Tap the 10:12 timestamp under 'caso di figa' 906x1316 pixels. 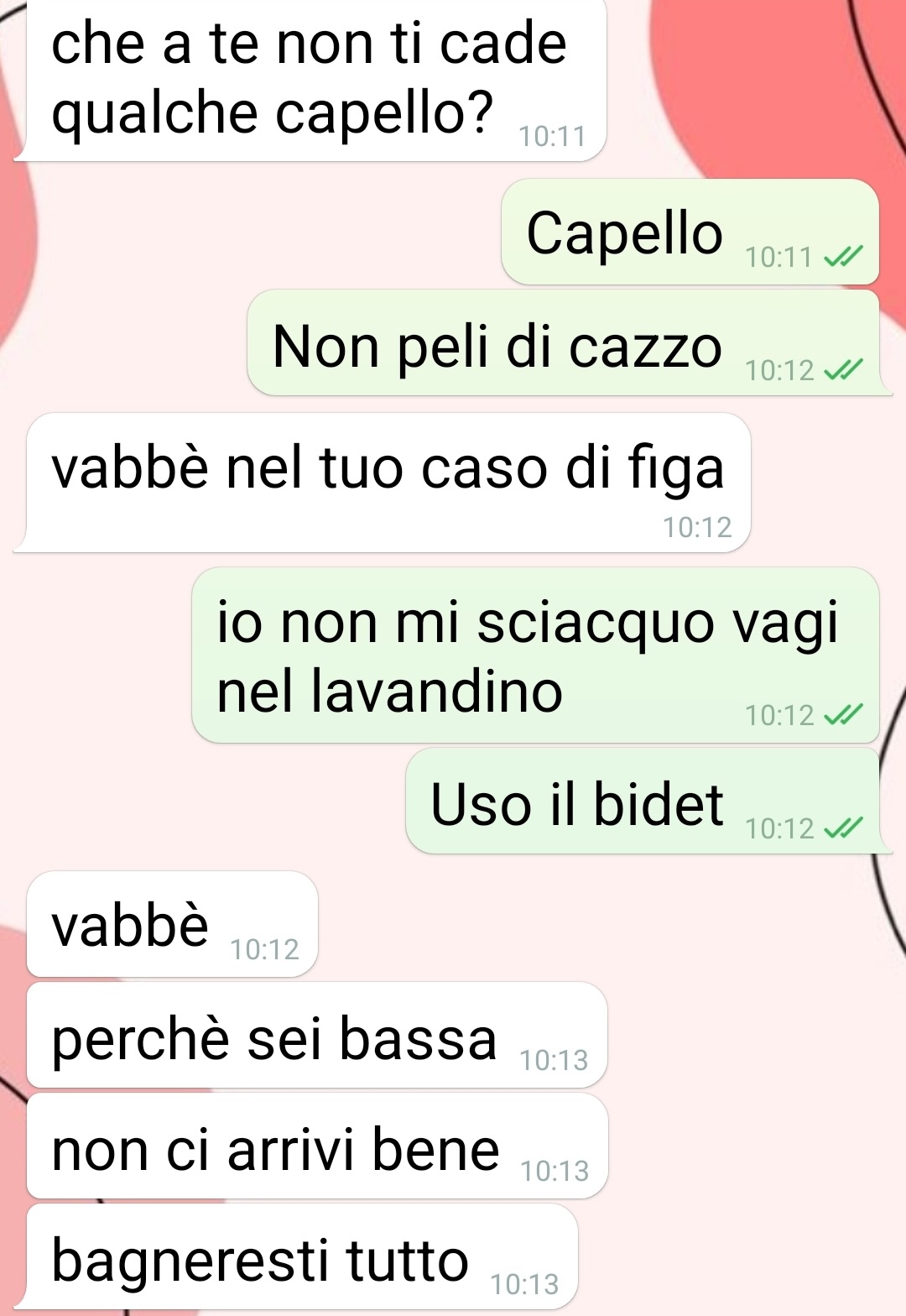[697, 527]
